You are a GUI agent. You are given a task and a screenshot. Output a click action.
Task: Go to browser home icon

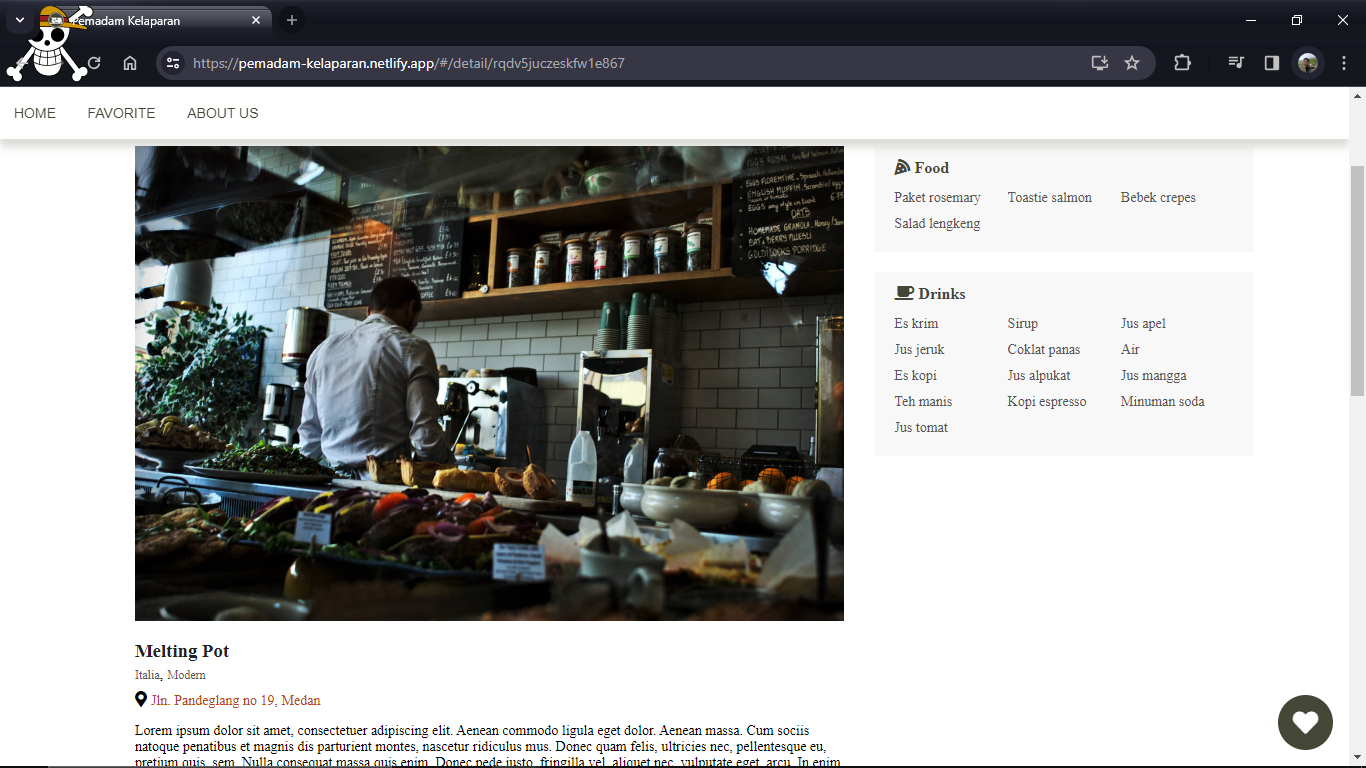(x=130, y=63)
